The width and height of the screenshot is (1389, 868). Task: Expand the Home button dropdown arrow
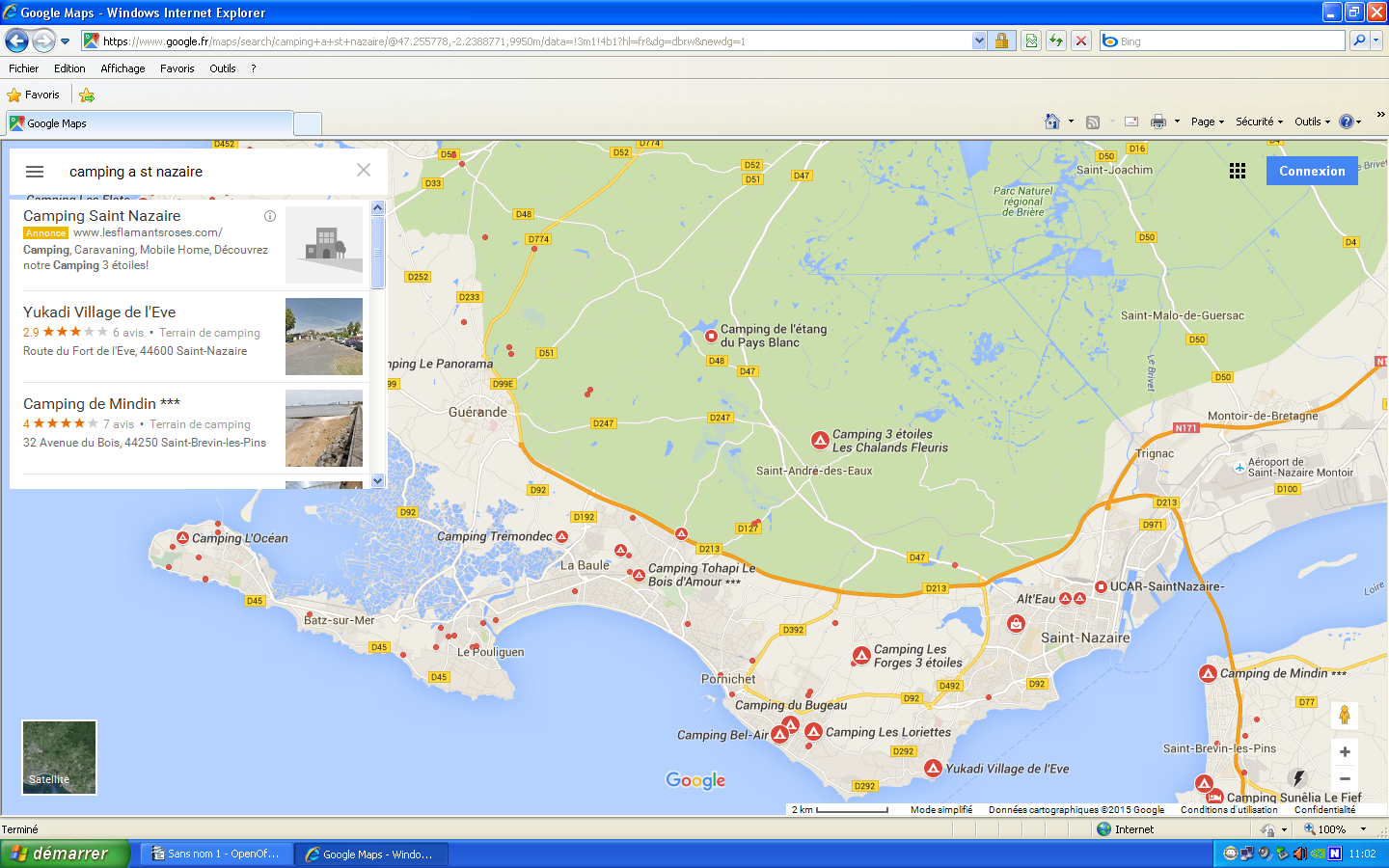1071,122
